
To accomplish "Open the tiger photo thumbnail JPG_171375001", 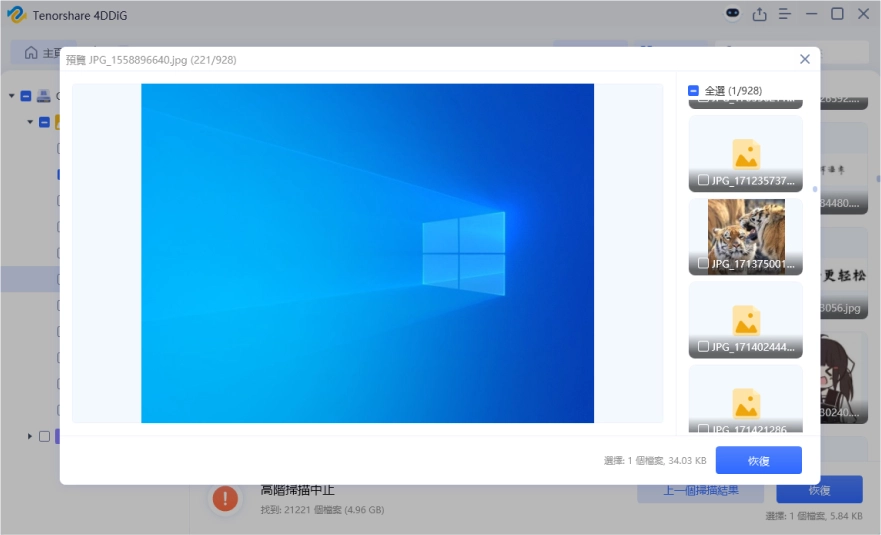I will [746, 237].
